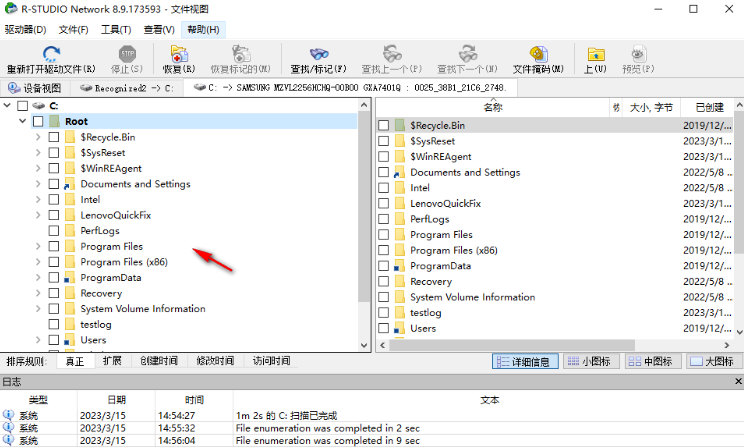Check Program Files (x86) checkbox in file list
Screen dimensions: 744x448
[383, 250]
